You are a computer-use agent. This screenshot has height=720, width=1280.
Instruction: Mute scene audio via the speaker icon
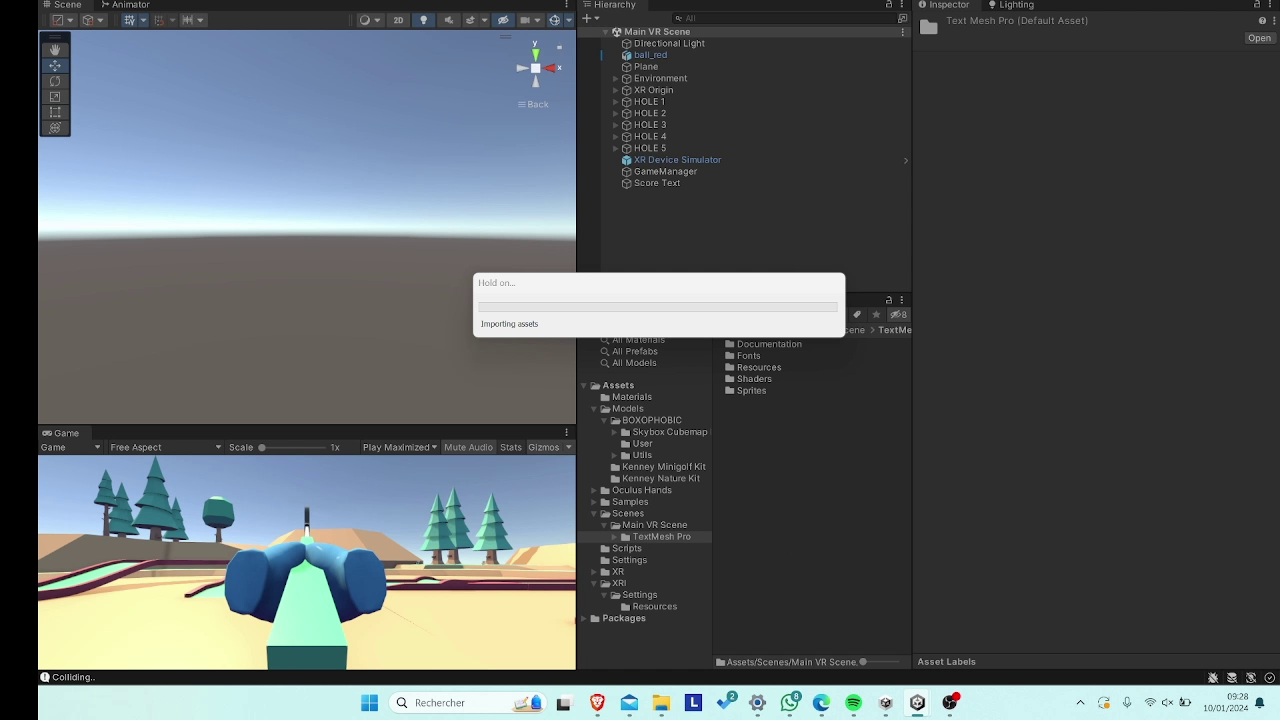pyautogui.click(x=447, y=19)
